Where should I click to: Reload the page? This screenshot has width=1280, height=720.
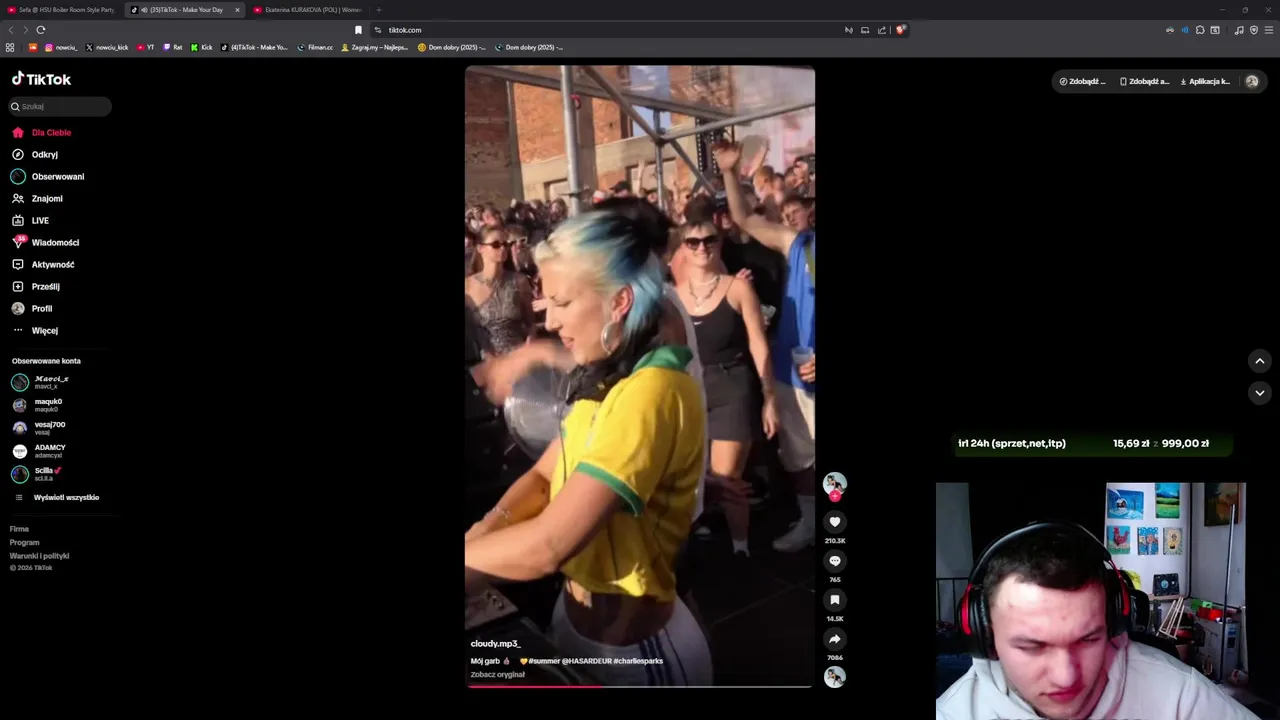[40, 30]
